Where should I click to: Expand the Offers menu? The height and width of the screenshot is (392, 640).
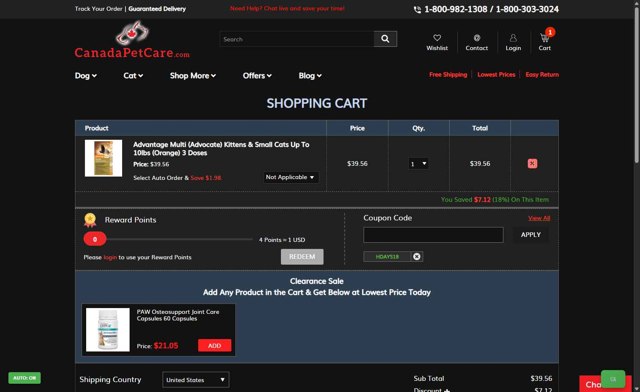[x=257, y=76]
